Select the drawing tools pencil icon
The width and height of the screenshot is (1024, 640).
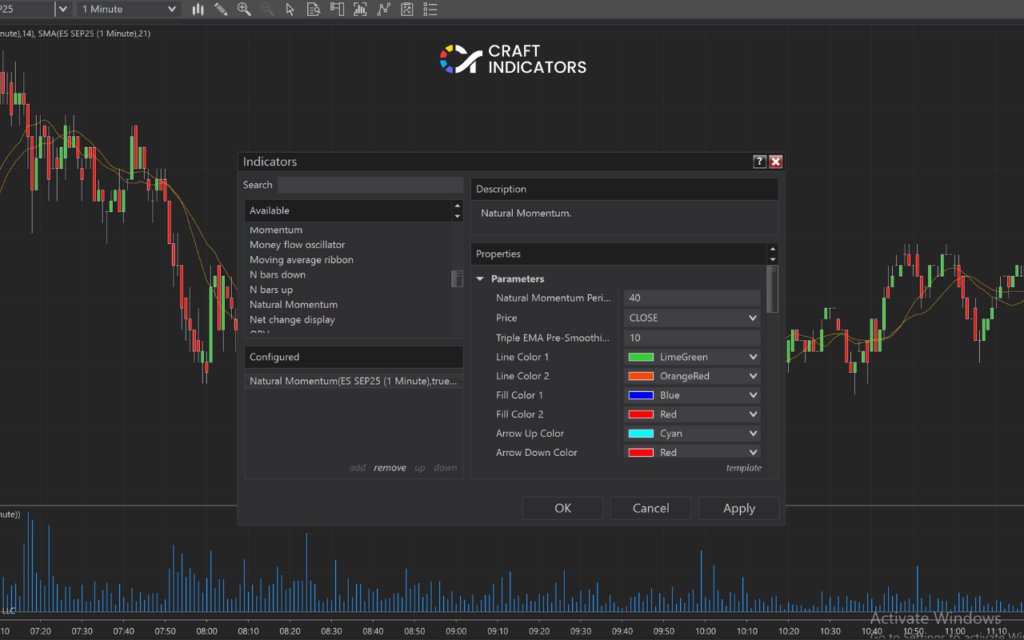221,9
